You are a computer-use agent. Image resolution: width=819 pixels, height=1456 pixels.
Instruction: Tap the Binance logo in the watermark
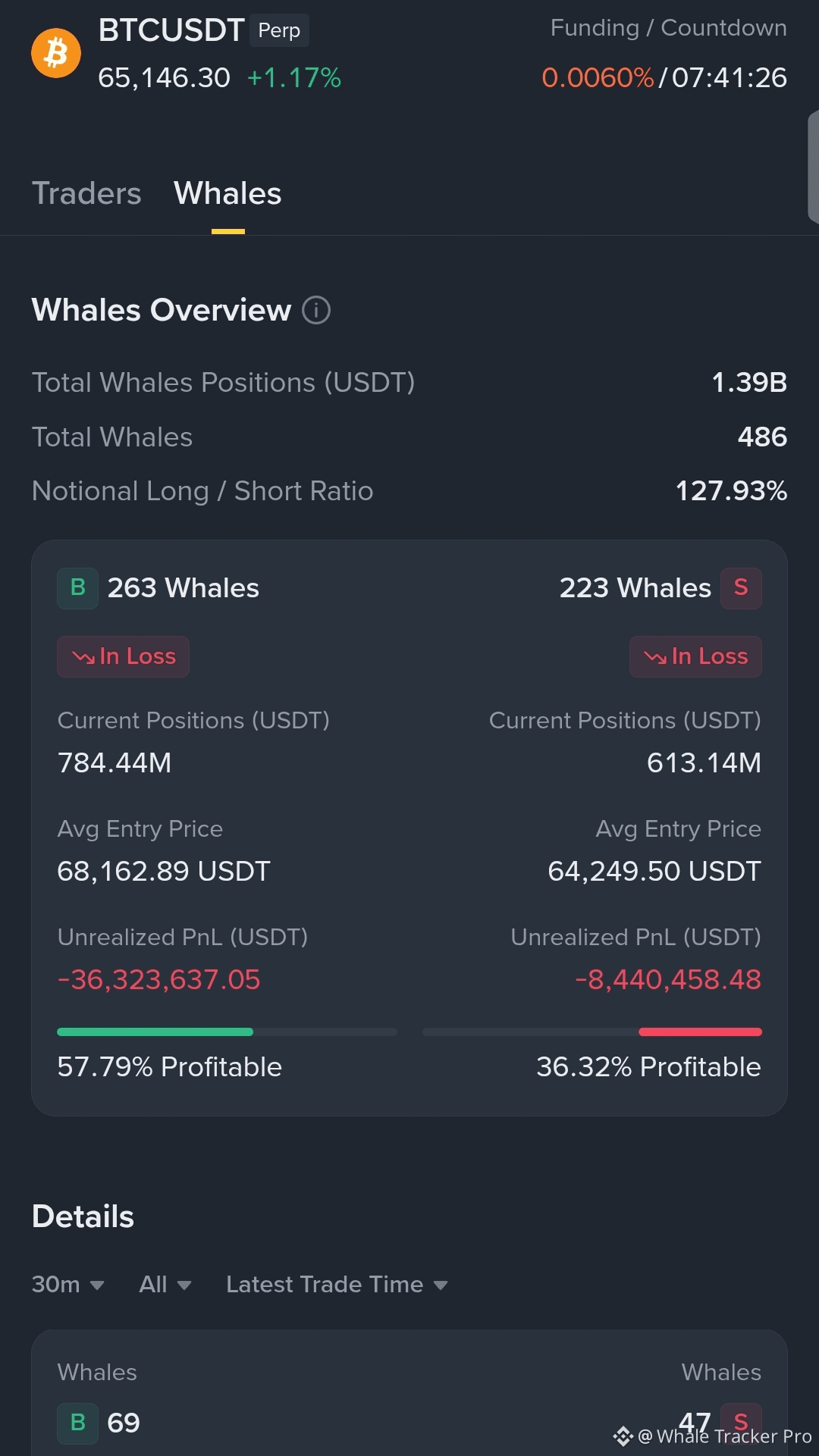click(x=623, y=1436)
